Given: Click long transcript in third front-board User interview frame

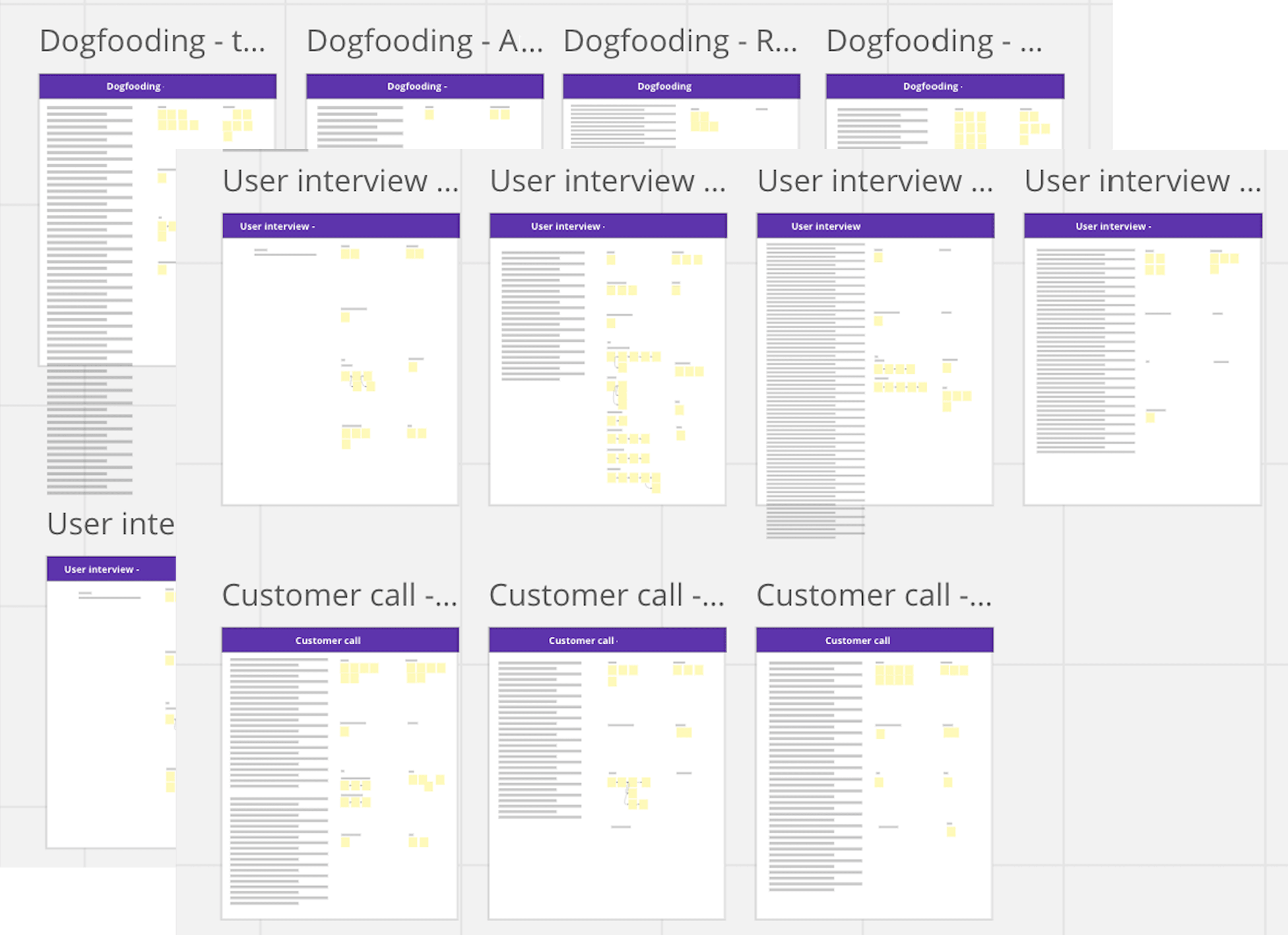Looking at the screenshot, I should pyautogui.click(x=815, y=391).
